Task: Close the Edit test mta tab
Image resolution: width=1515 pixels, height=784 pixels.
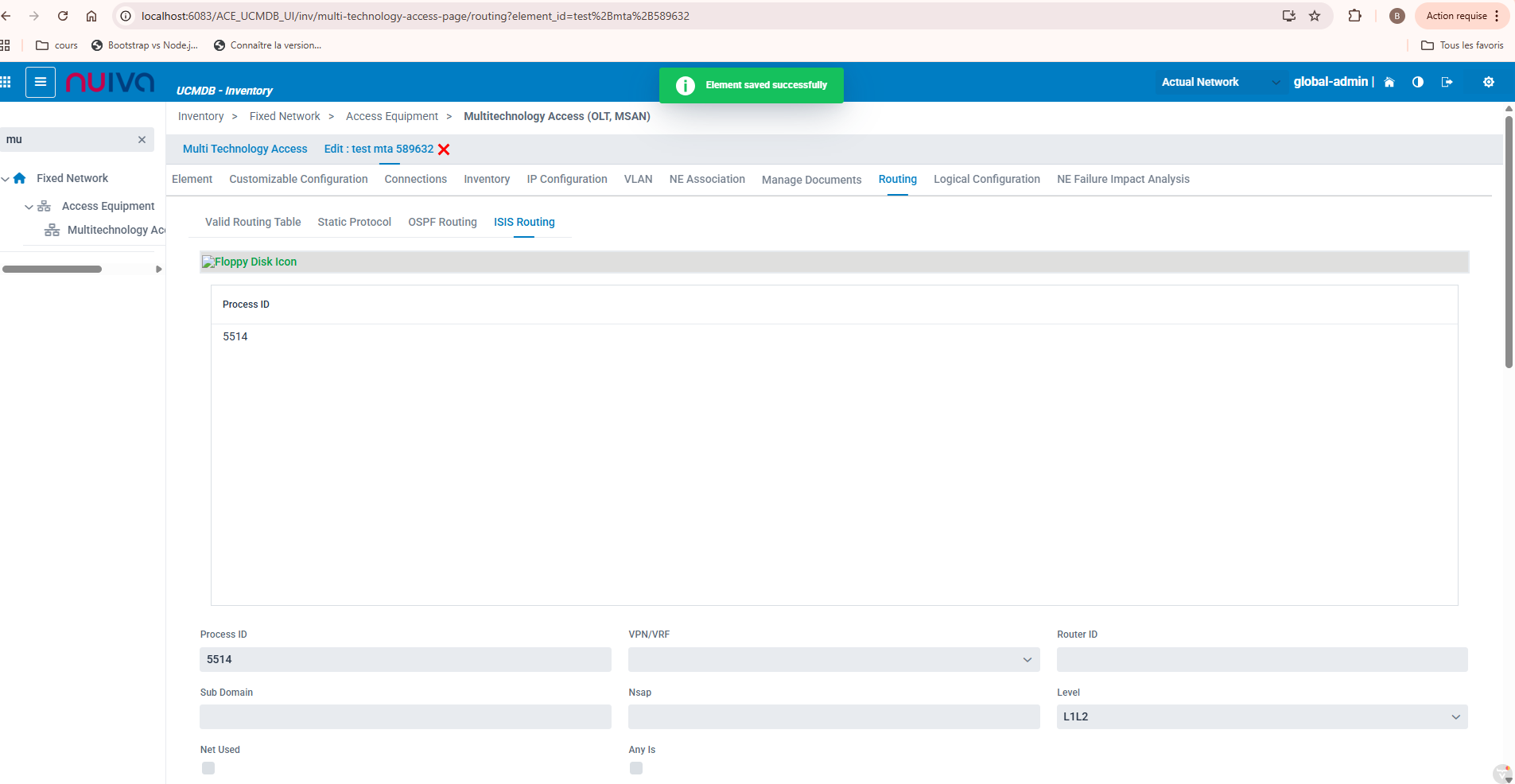Action: tap(444, 149)
